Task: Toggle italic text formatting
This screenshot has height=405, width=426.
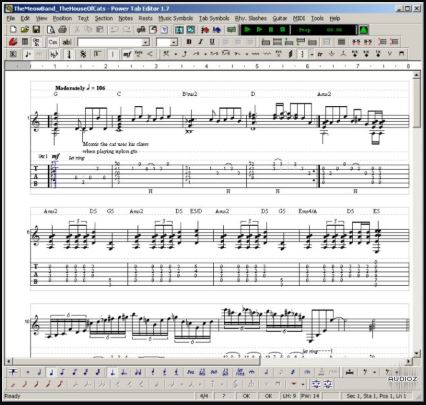Action: pos(201,42)
